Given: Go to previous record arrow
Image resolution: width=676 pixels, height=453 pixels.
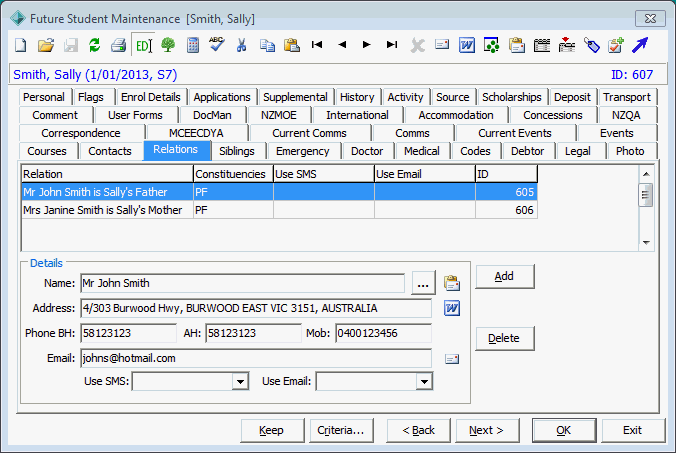Looking at the screenshot, I should 342,44.
